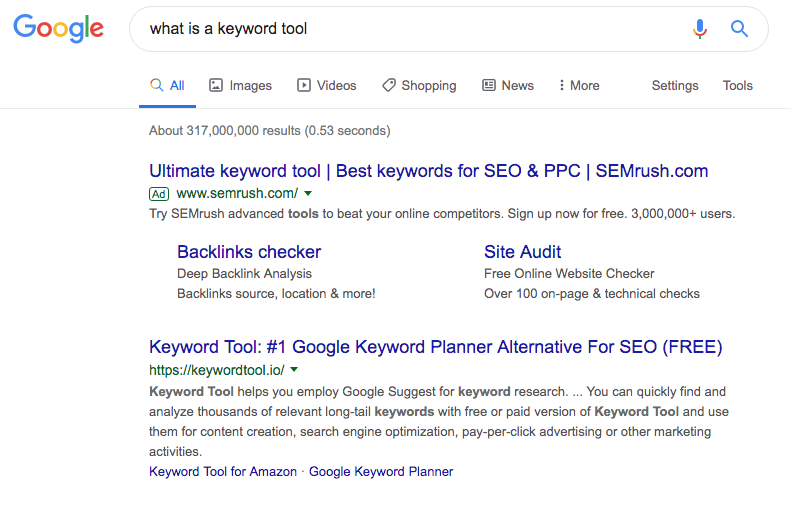Open Keyword Tool Google Keyword Planner Alternative result
This screenshot has width=791, height=505.
click(x=436, y=347)
